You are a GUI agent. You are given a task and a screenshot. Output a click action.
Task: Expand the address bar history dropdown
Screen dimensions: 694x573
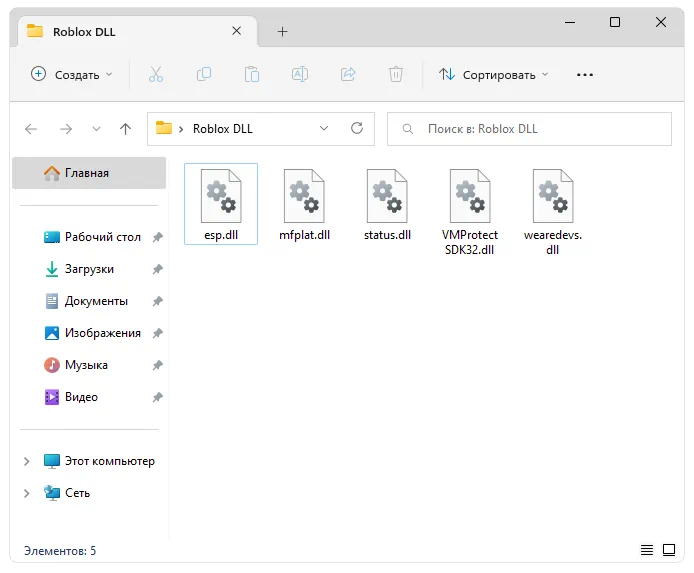324,128
